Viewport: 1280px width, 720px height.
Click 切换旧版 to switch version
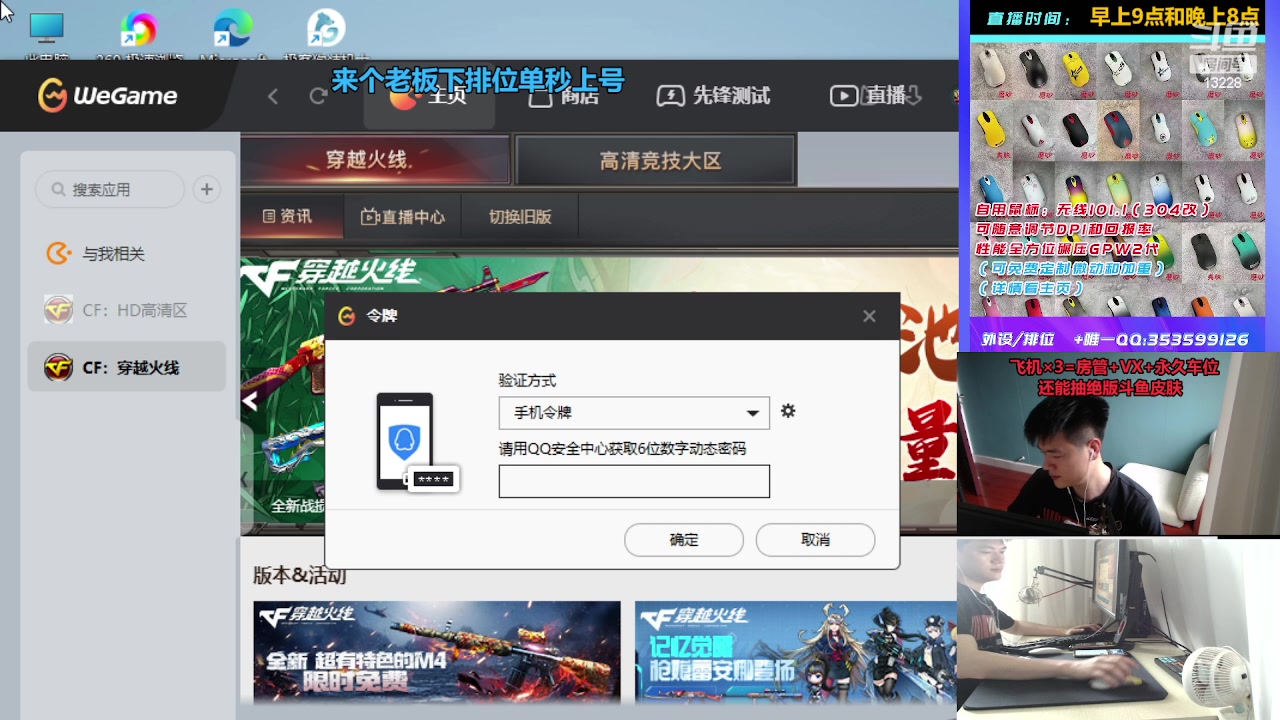(520, 217)
